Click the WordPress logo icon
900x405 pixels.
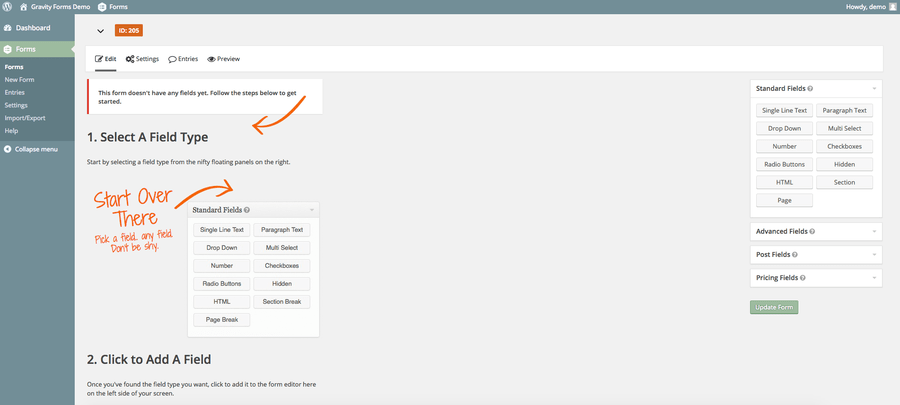pyautogui.click(x=8, y=7)
